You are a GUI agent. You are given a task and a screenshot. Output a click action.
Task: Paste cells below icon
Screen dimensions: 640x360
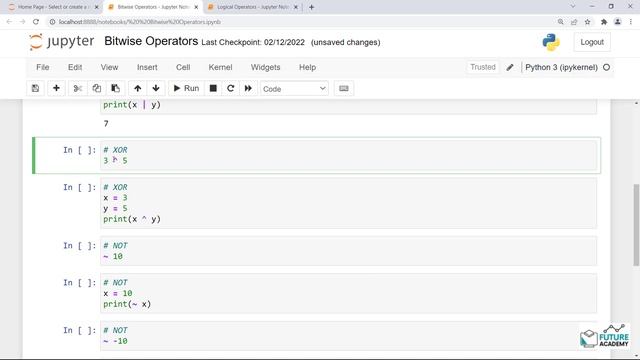tap(116, 89)
